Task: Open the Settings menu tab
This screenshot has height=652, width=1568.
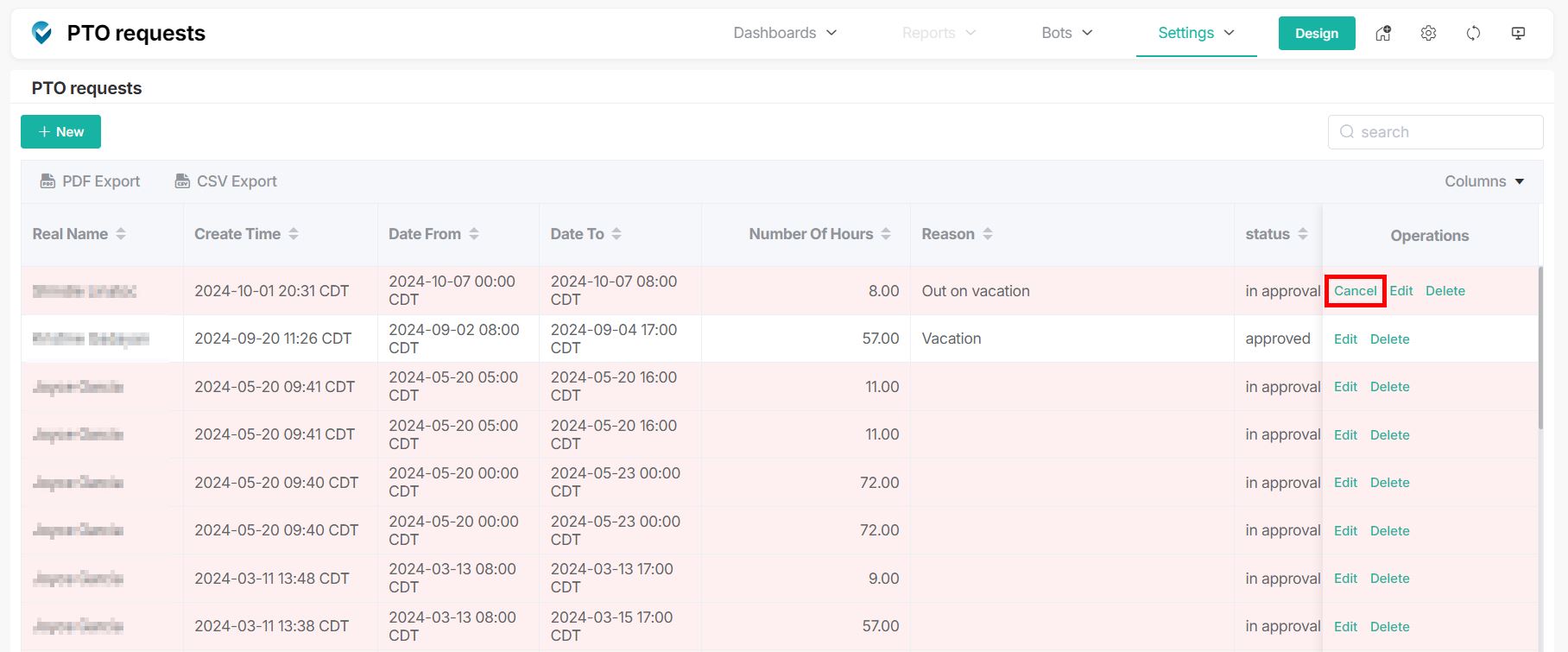Action: [x=1196, y=33]
